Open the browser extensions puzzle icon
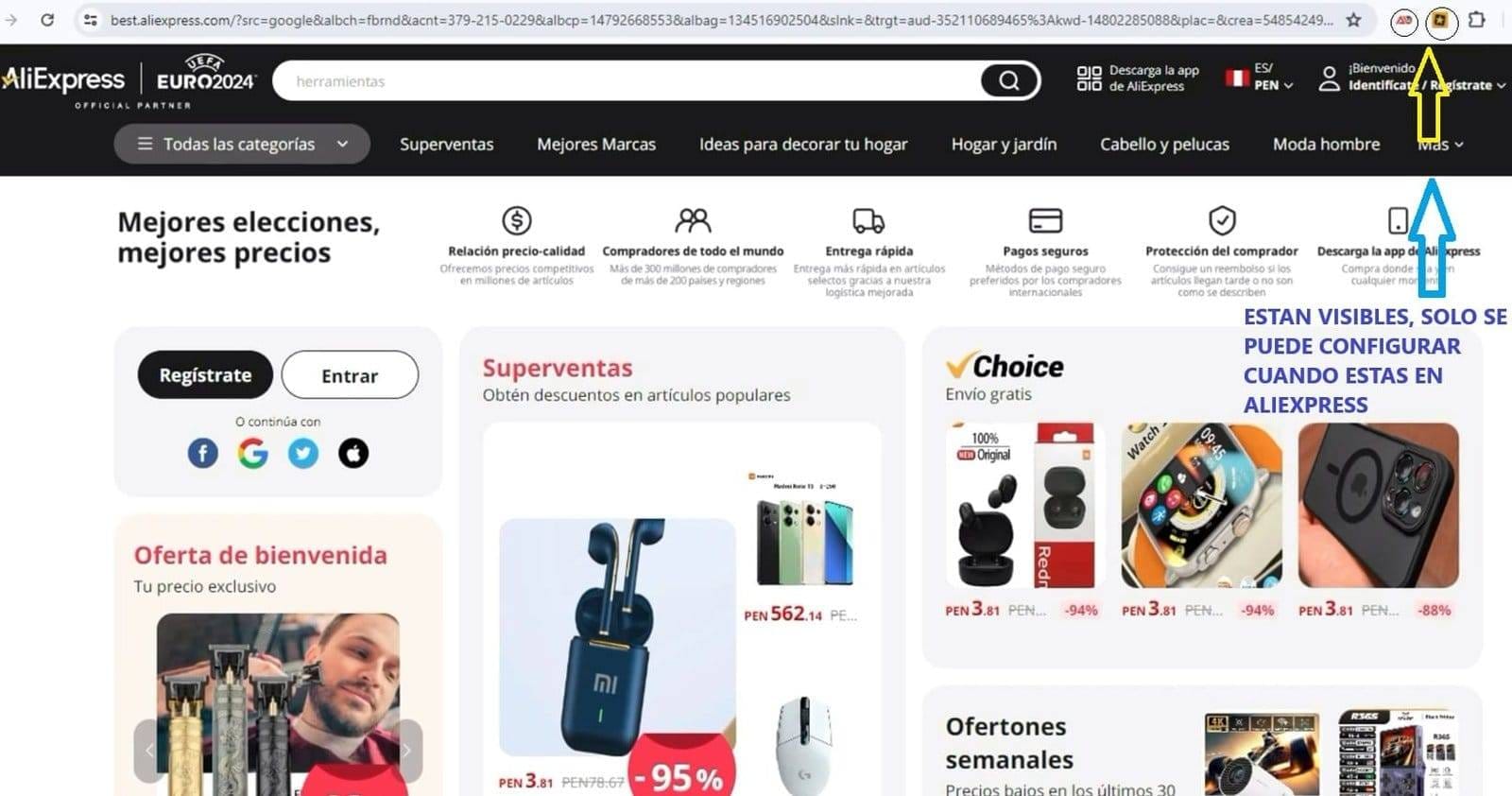 (1476, 20)
